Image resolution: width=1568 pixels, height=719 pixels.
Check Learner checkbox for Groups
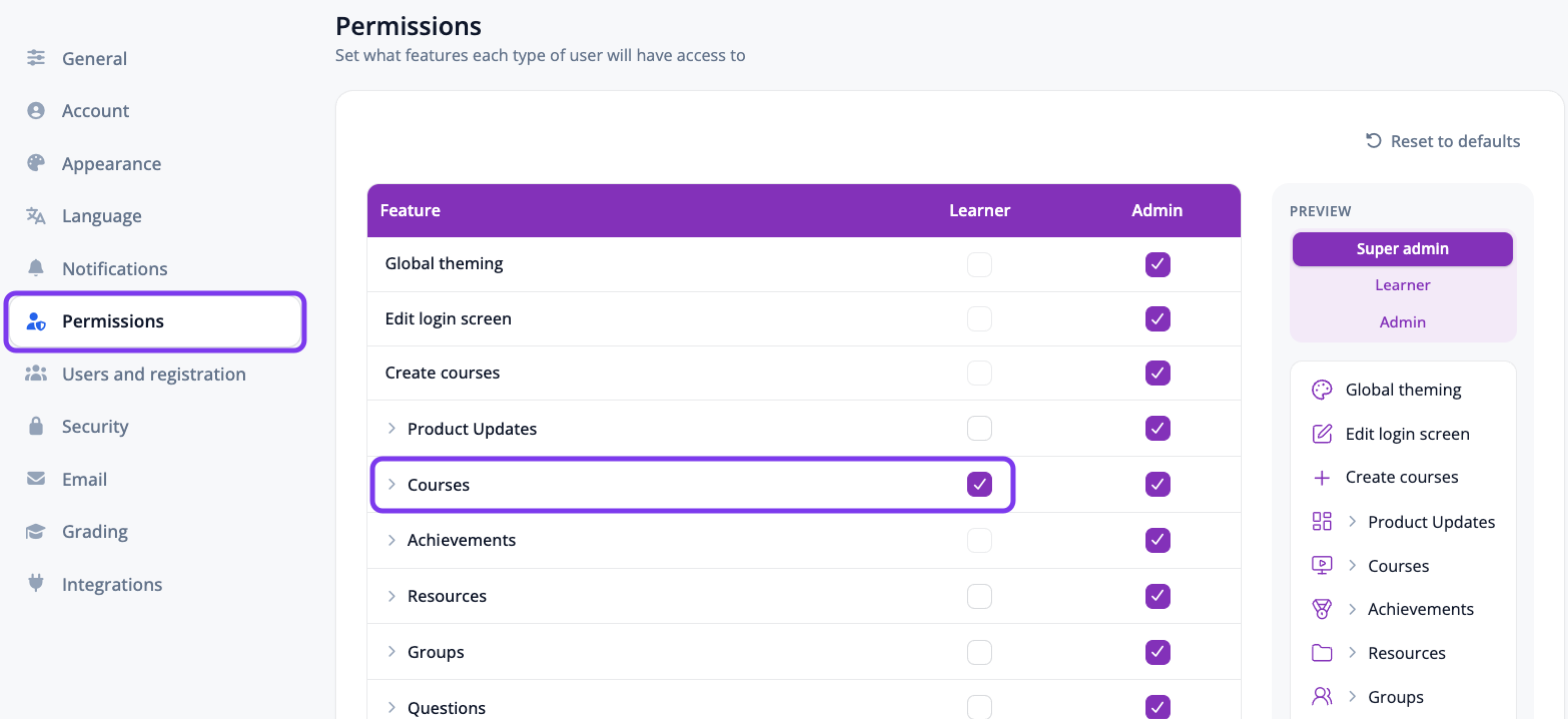(x=979, y=652)
